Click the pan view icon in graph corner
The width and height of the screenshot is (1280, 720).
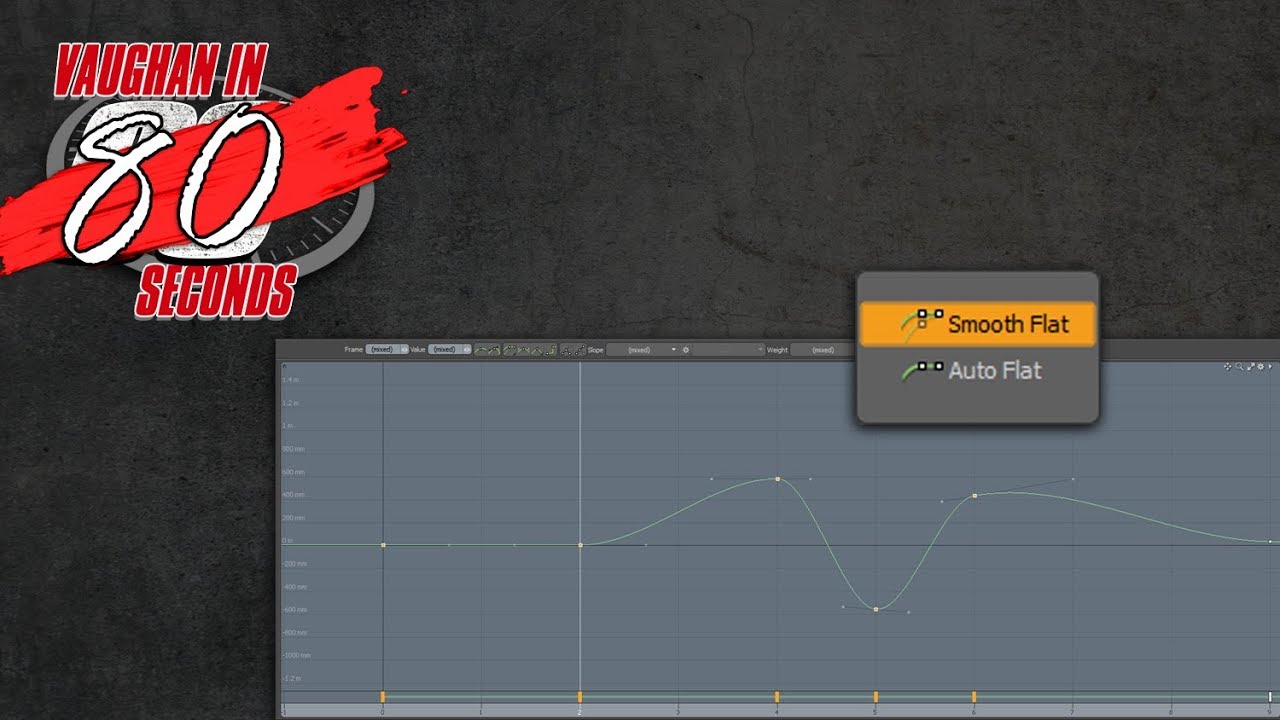(1228, 367)
